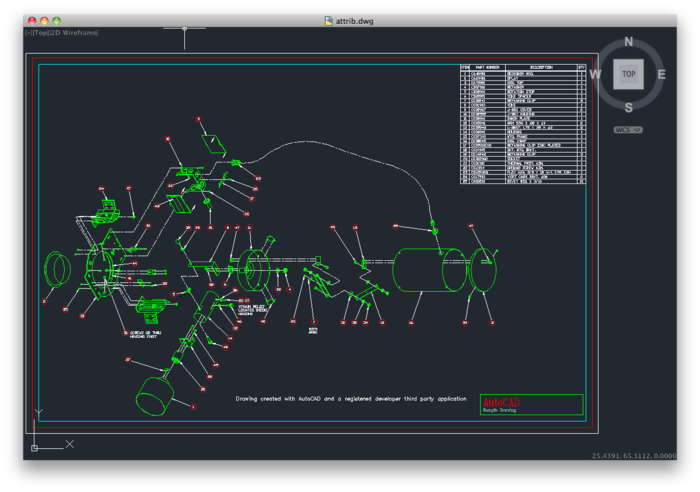Click the S compass label on ViewCube

pos(628,108)
